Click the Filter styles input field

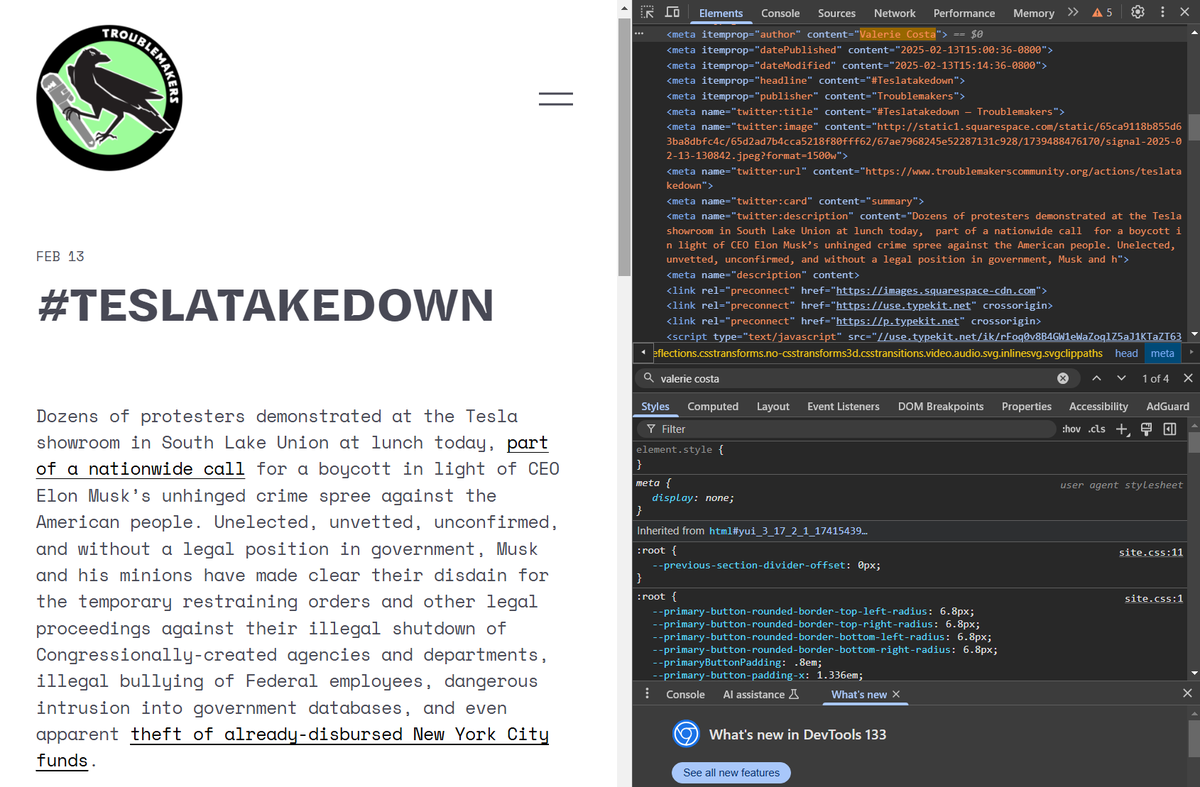846,429
